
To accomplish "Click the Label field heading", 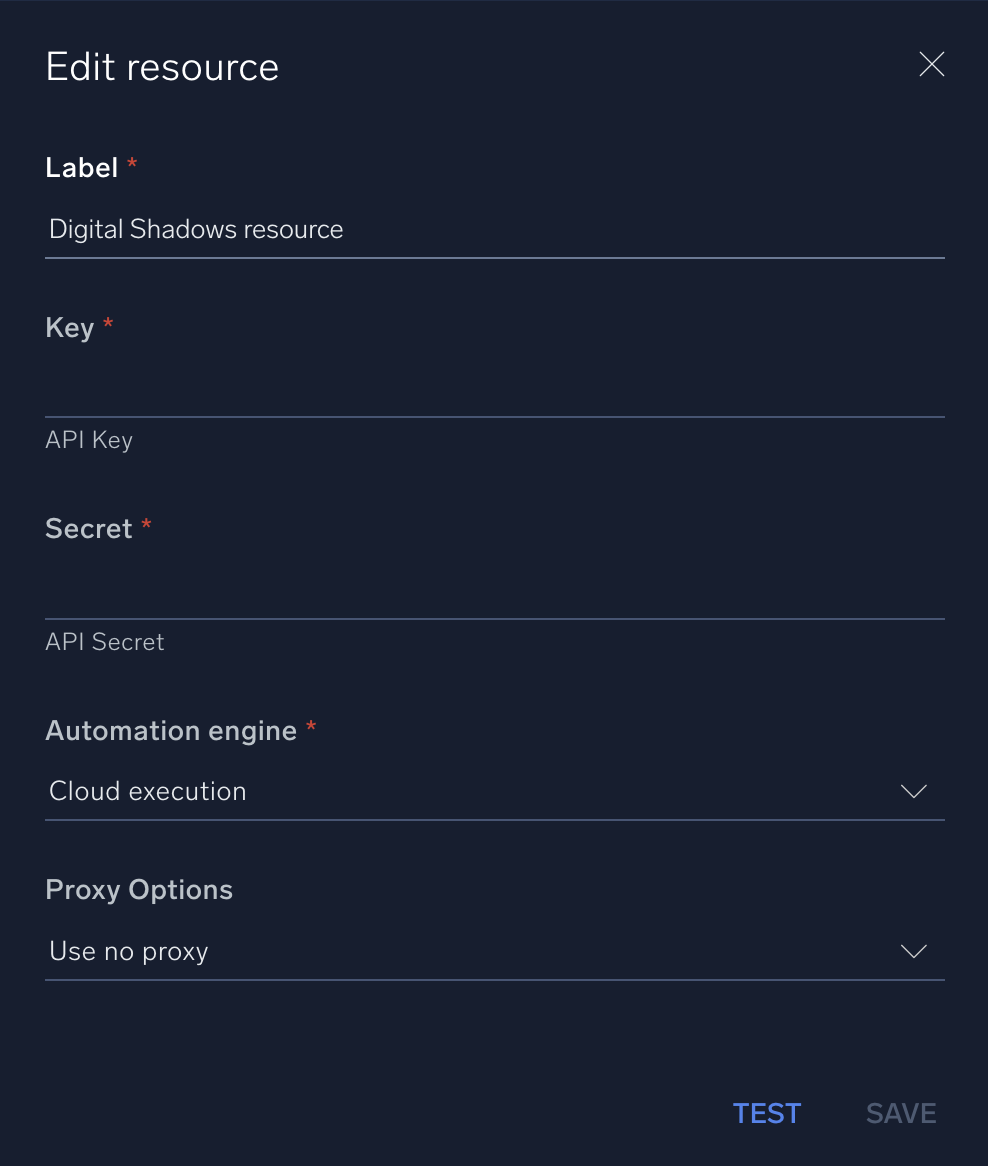I will [x=82, y=168].
